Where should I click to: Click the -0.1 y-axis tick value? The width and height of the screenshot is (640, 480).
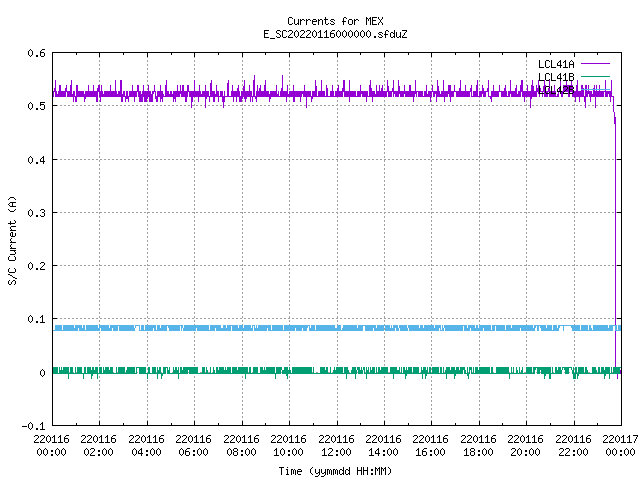click(x=33, y=426)
